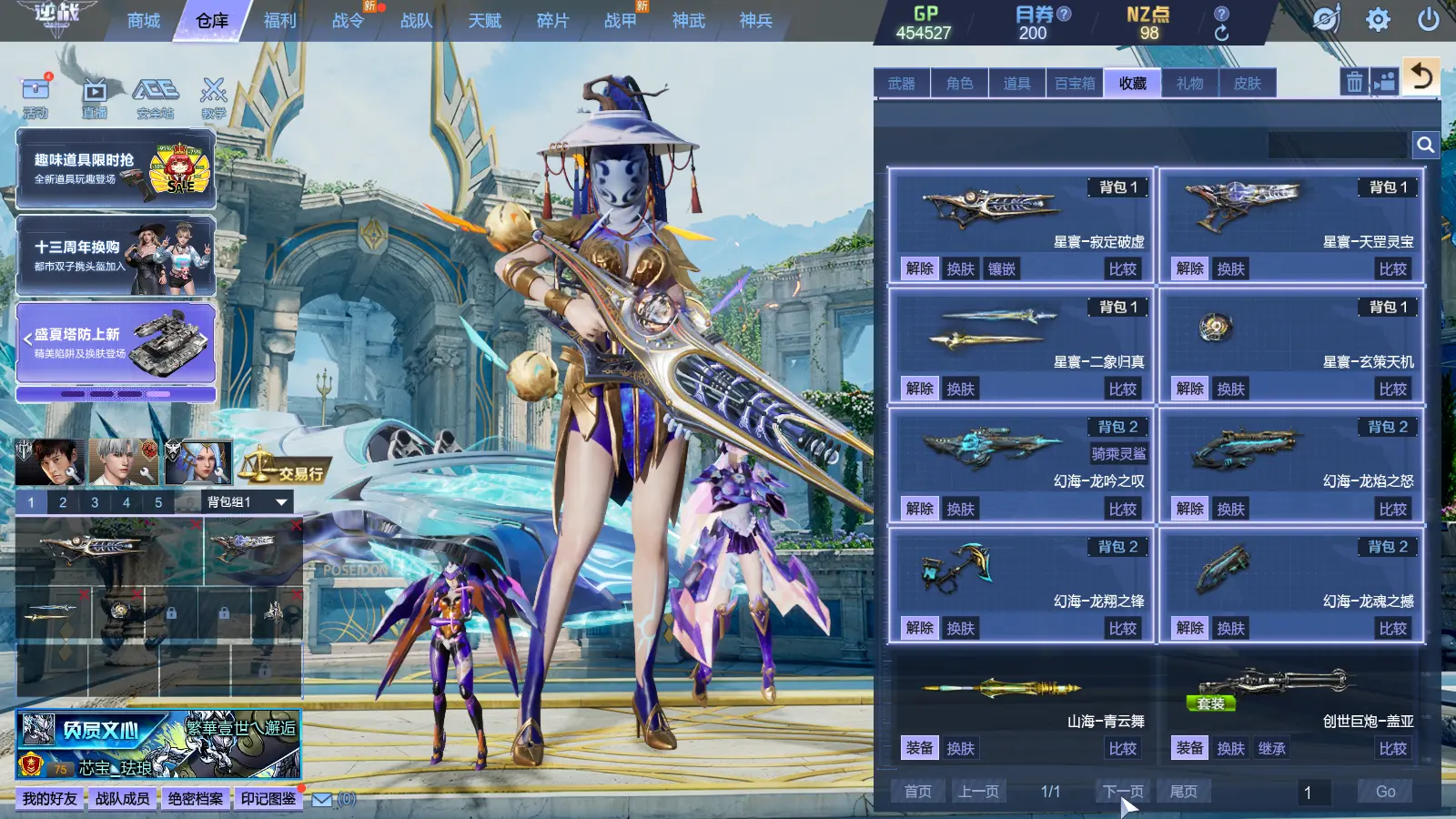Image resolution: width=1456 pixels, height=819 pixels.
Task: Open the 商城 shop menu
Action: click(144, 20)
